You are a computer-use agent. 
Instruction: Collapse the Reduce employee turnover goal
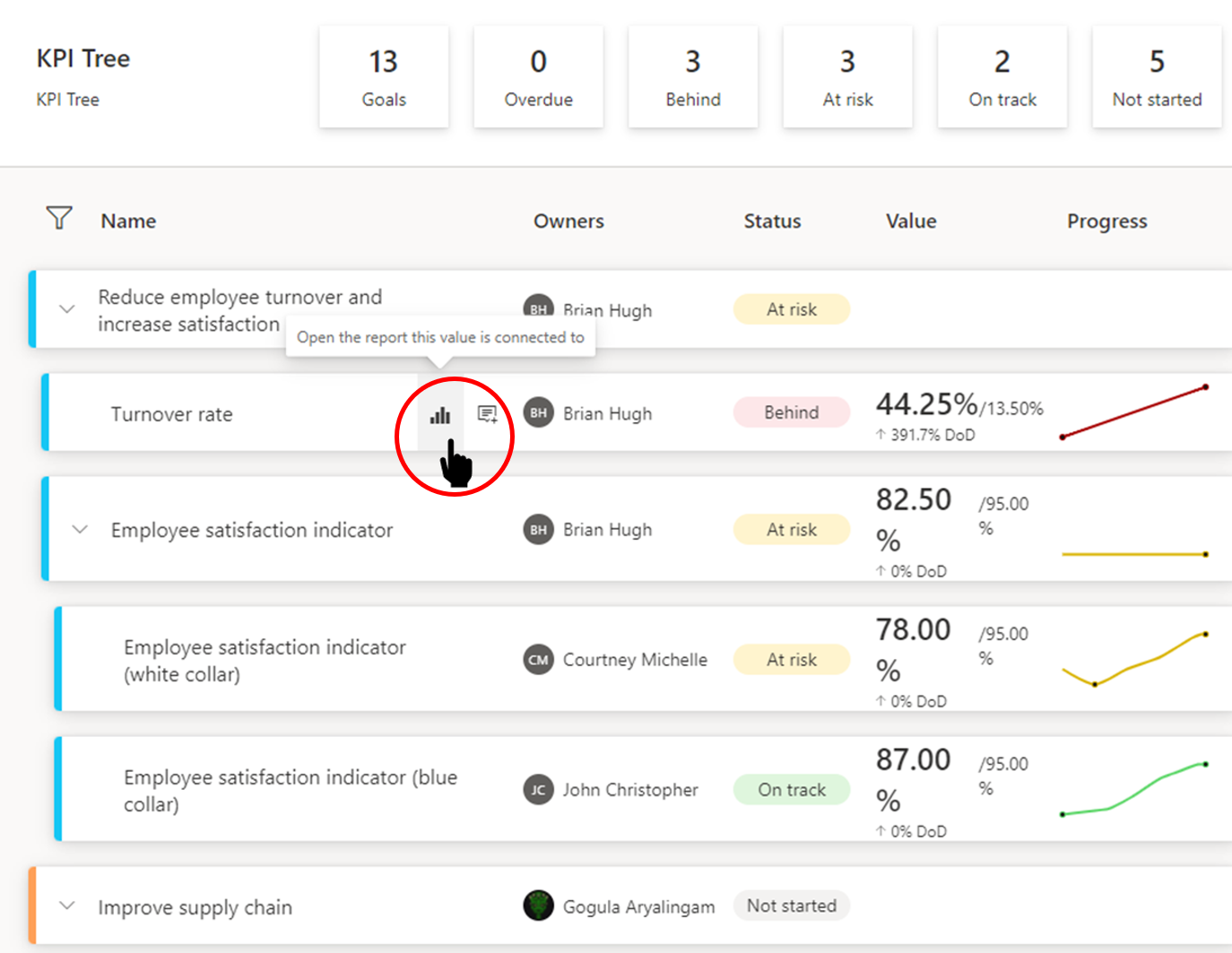66,308
